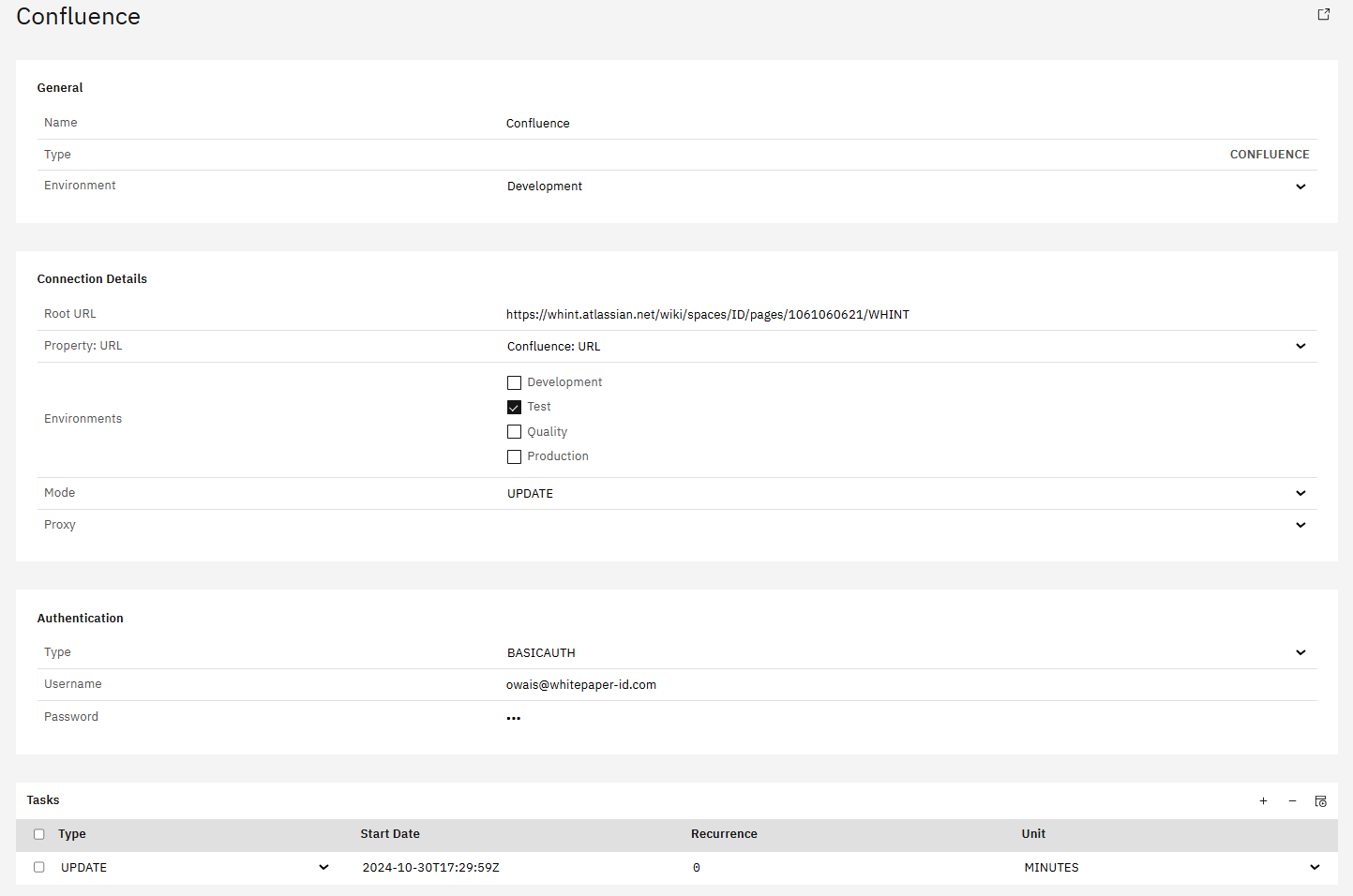Select all tasks via header checkbox
Viewport: 1353px width, 896px height.
[x=39, y=834]
